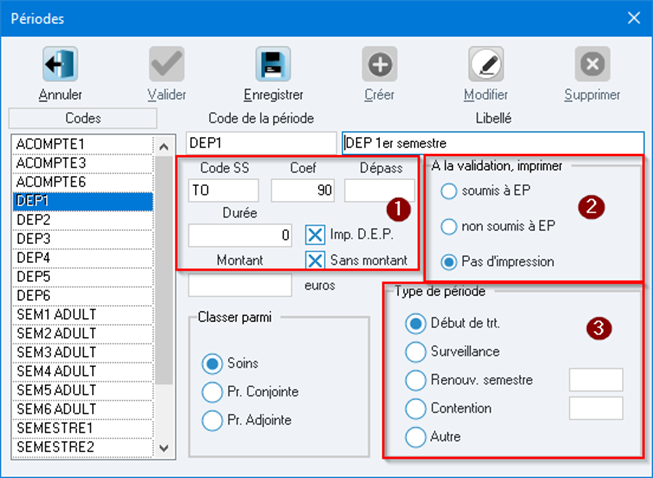The width and height of the screenshot is (653, 478).
Task: Select Pas d'impression radio button
Action: (x=449, y=262)
